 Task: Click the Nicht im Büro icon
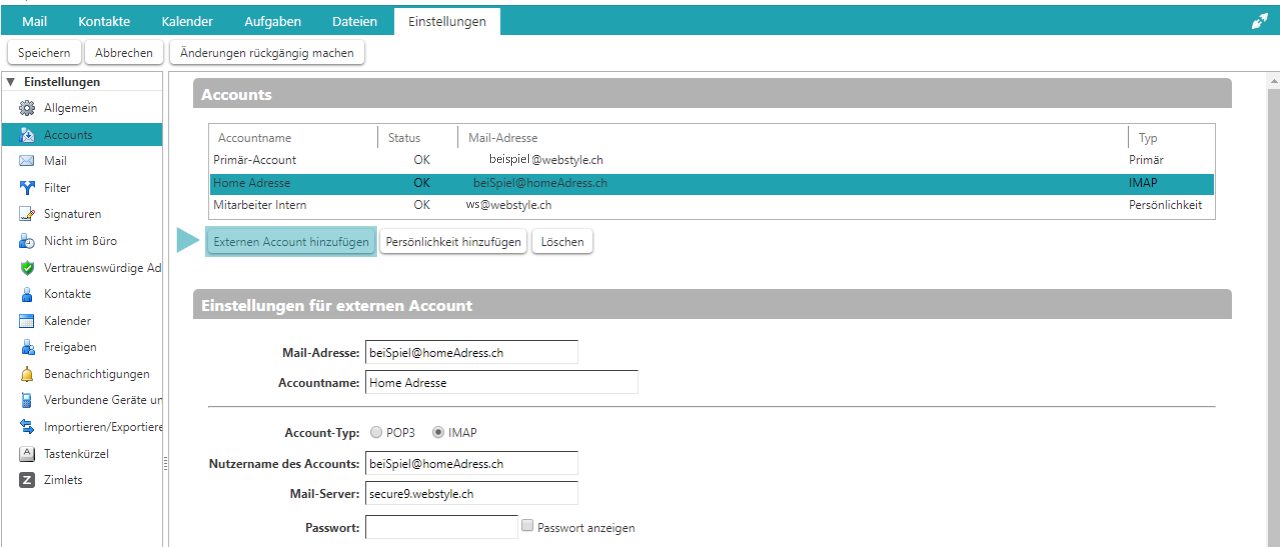[x=28, y=241]
